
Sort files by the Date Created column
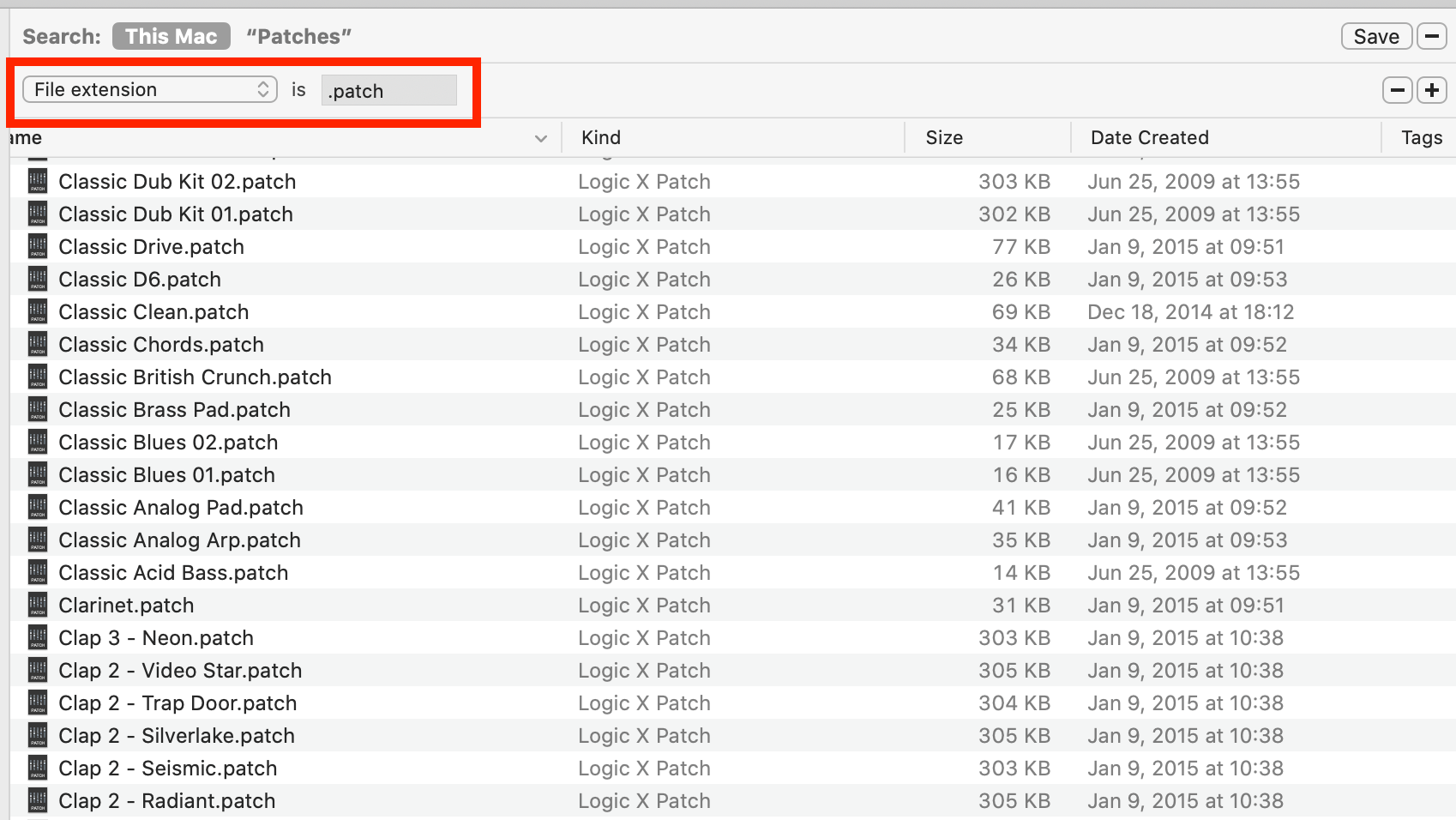point(1149,137)
